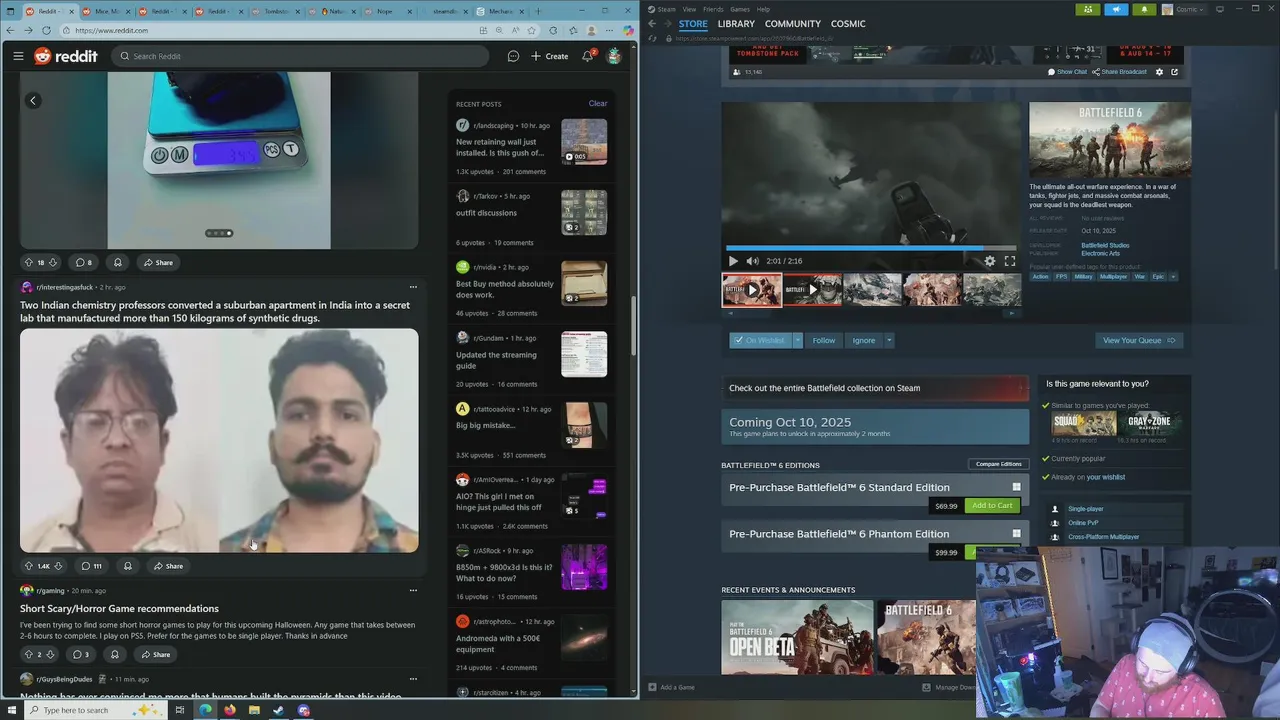Image resolution: width=1280 pixels, height=720 pixels.
Task: Switch to the Tombstone browser tab
Action: pyautogui.click(x=277, y=11)
